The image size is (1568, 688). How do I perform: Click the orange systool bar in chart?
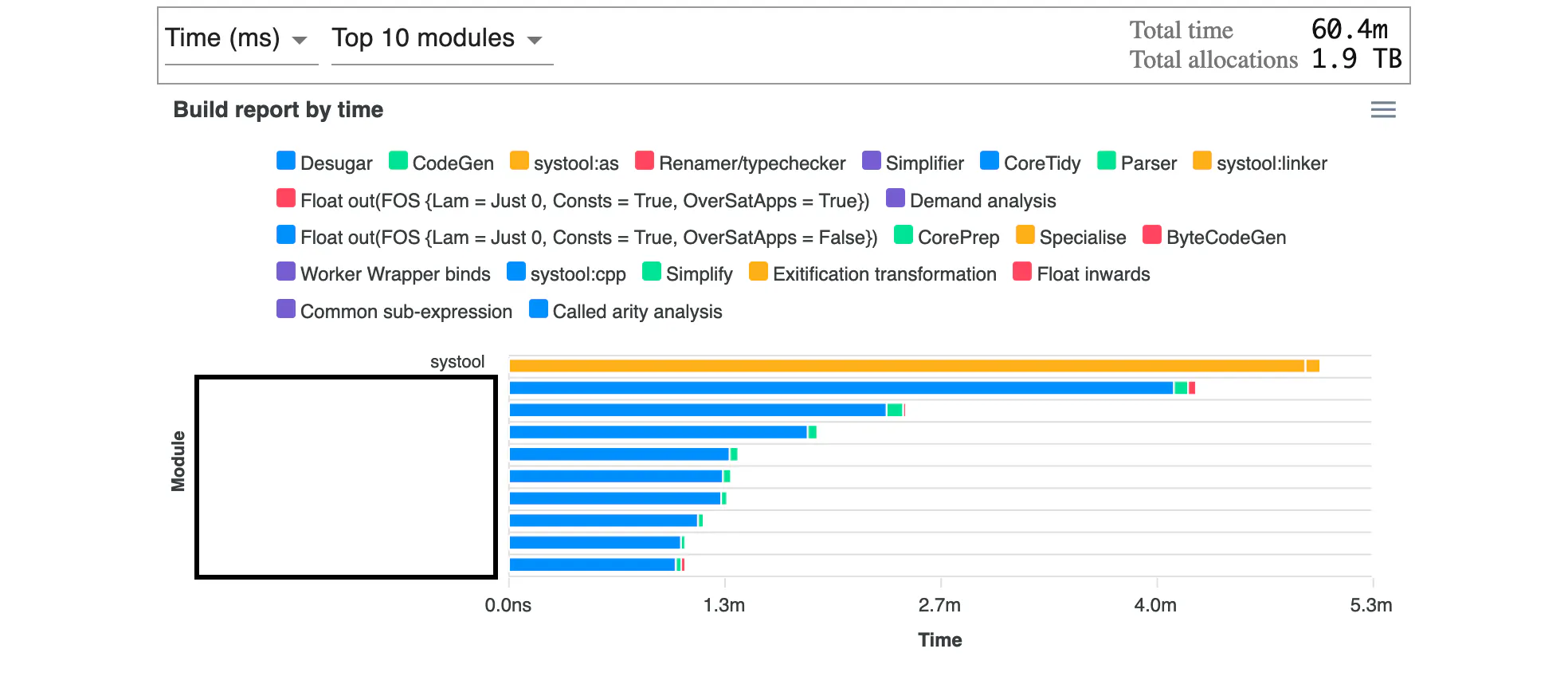click(906, 366)
